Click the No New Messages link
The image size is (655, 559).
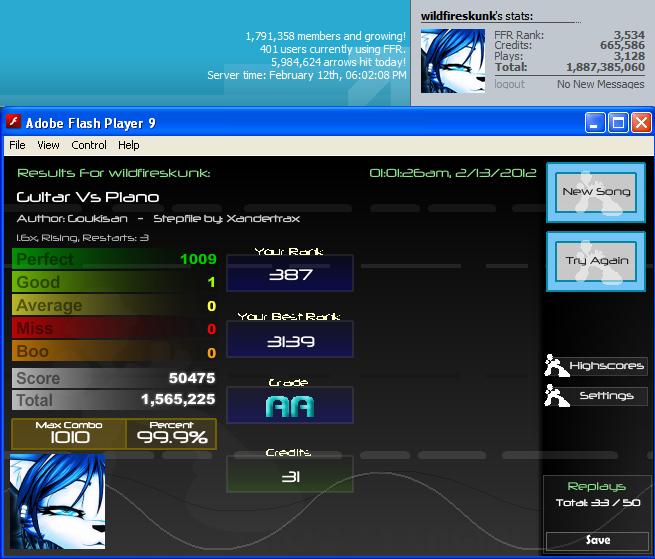click(601, 84)
